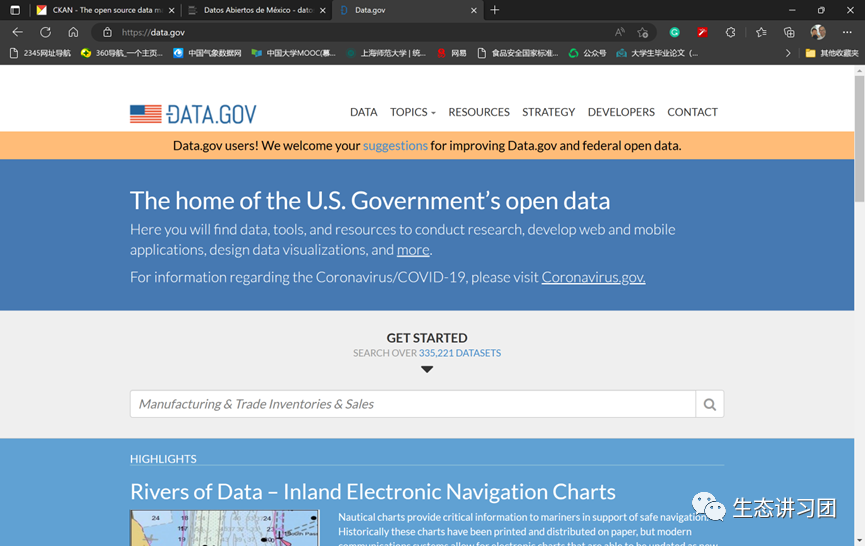Viewport: 865px width, 546px height.
Task: Open the red PDF extension icon
Action: (702, 33)
